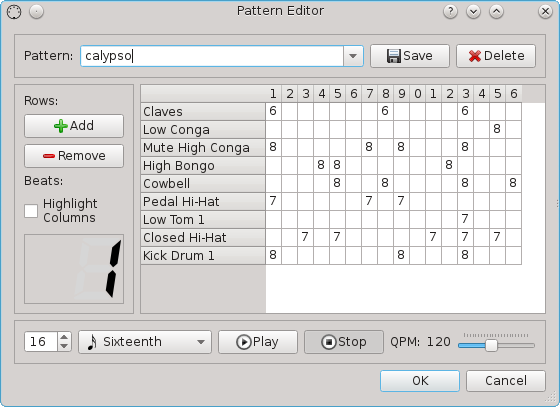The width and height of the screenshot is (560, 407).
Task: Open the Pattern name dropdown arrow
Action: coord(353,56)
